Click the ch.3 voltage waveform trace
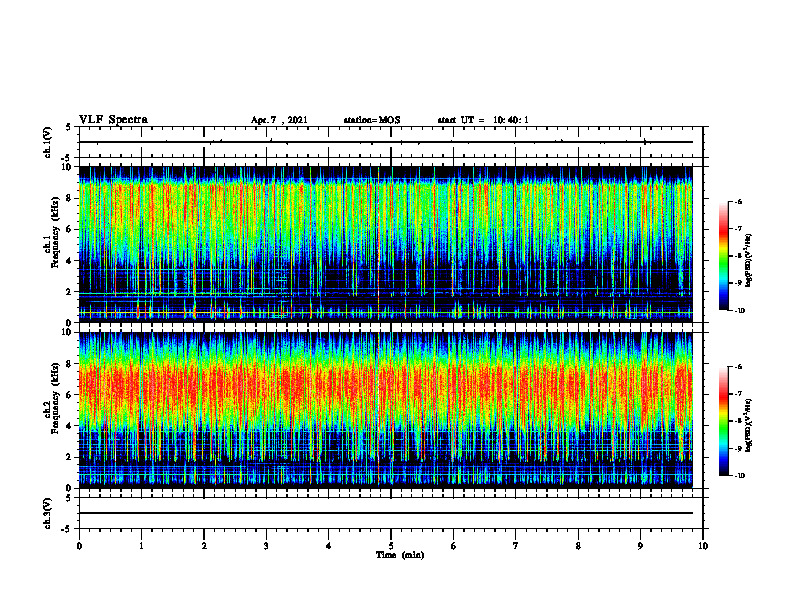Image resolution: width=792 pixels, height=612 pixels. coord(386,513)
